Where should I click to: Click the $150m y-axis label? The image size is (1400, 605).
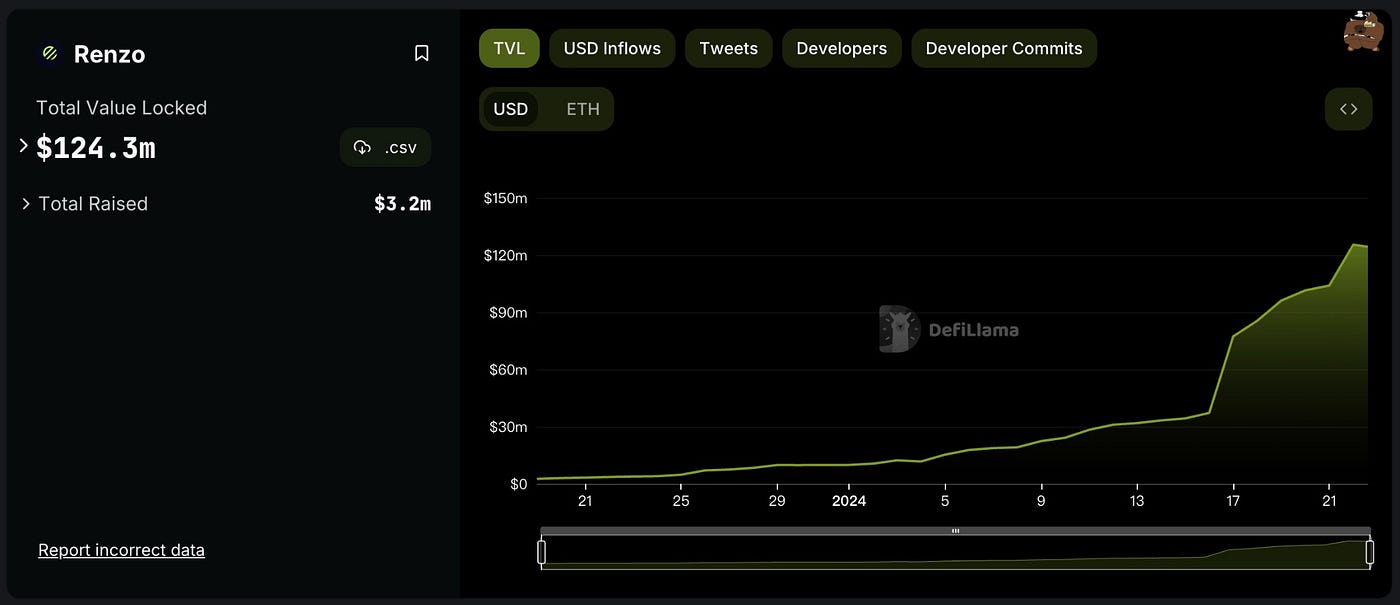tap(505, 199)
